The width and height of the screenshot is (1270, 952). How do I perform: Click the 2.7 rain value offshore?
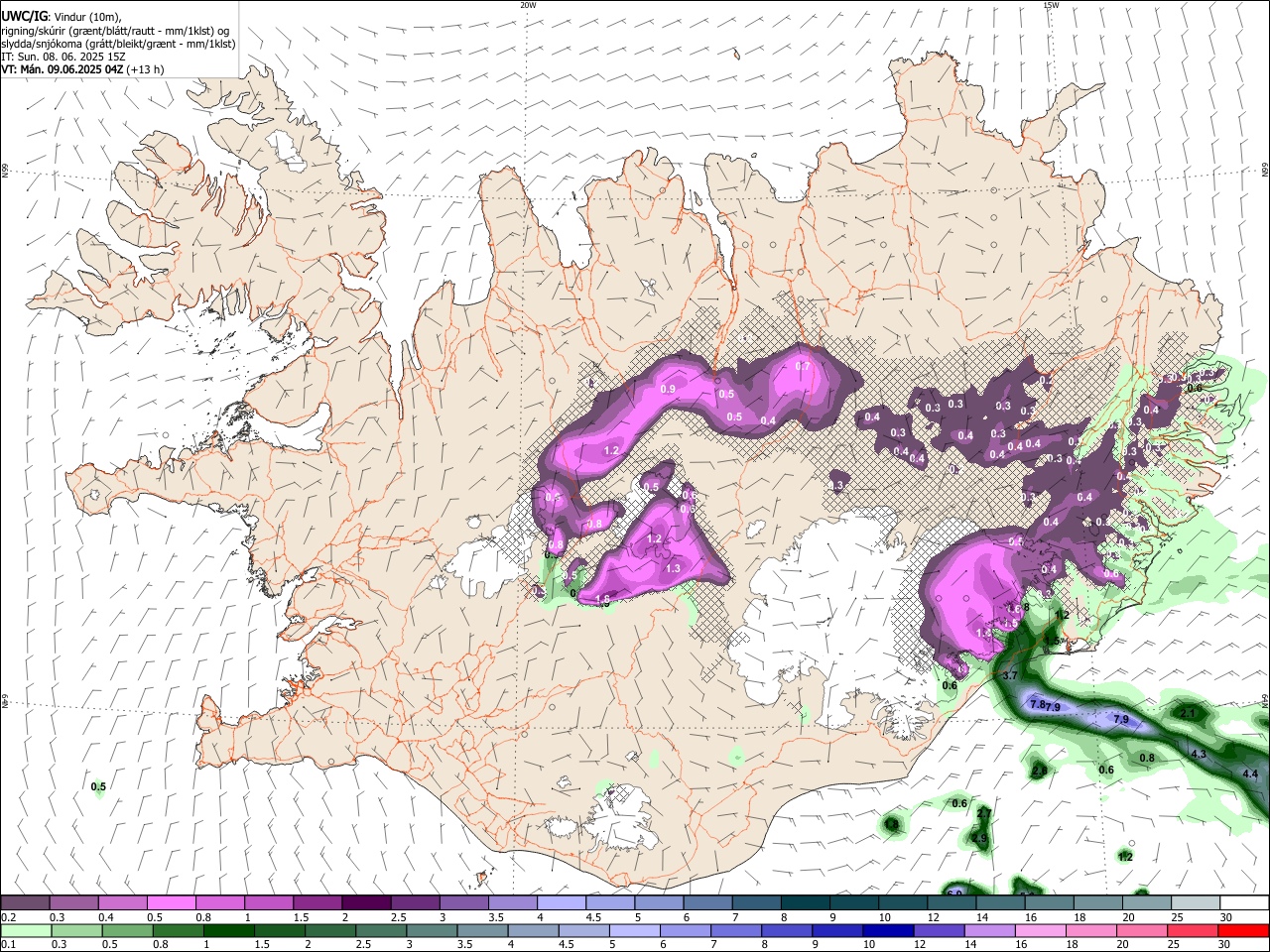[983, 813]
